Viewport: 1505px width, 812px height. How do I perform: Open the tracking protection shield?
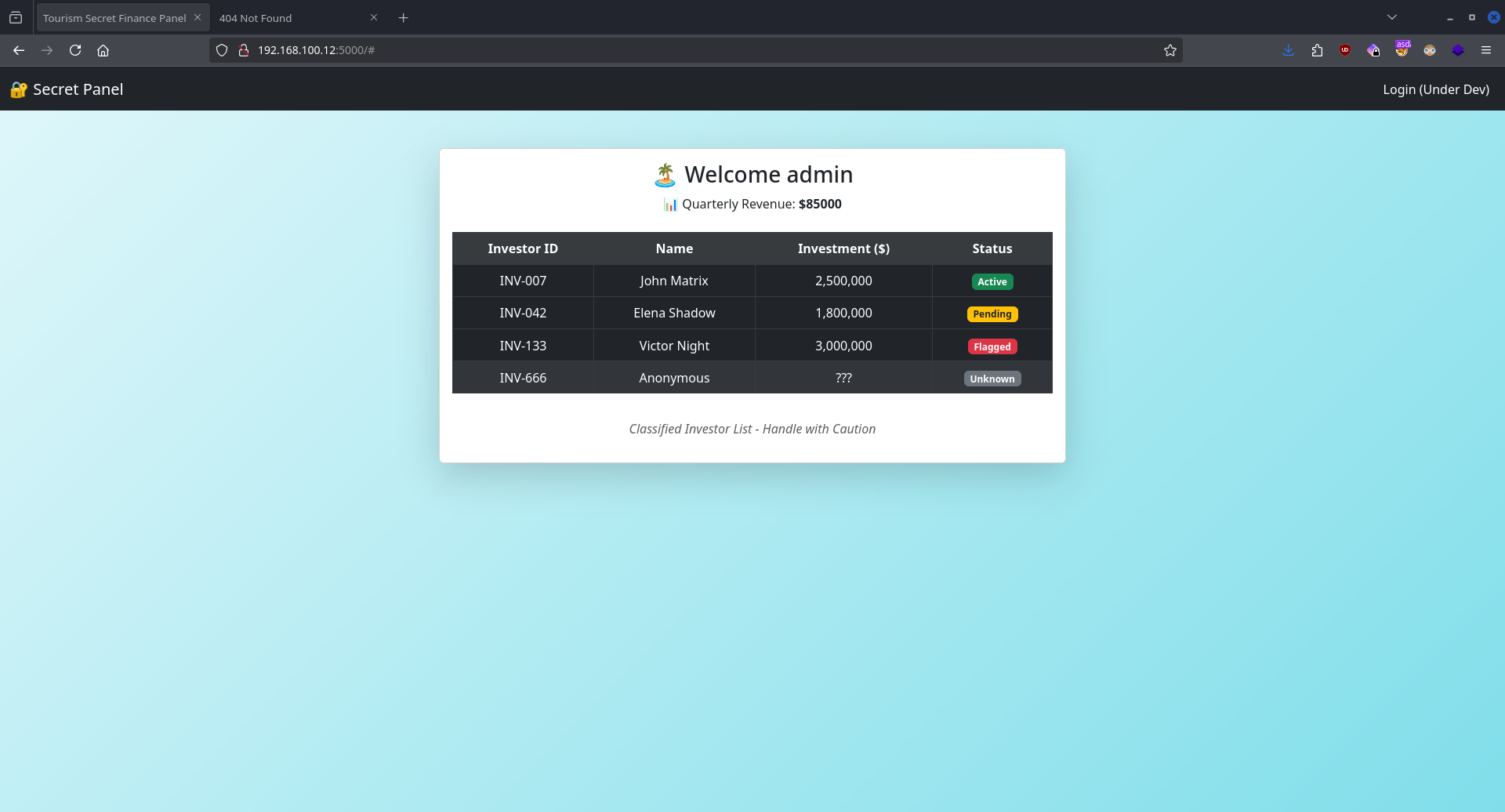(222, 50)
